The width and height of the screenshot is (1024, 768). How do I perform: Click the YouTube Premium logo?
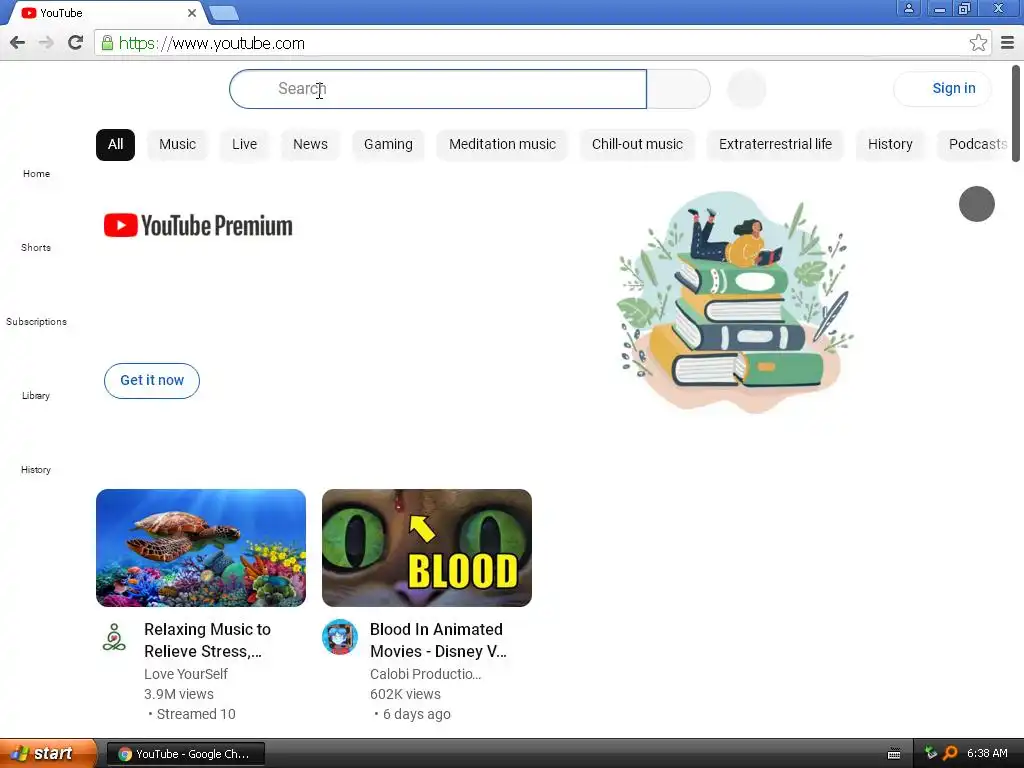pos(198,225)
